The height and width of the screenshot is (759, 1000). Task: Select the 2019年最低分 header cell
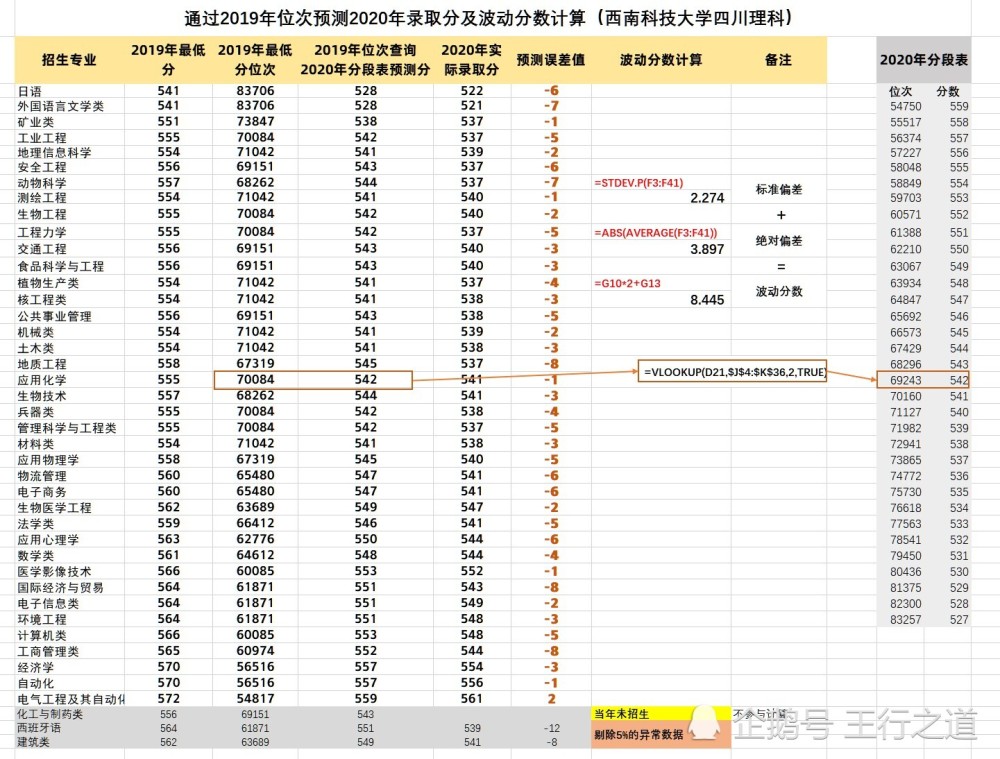pyautogui.click(x=168, y=60)
